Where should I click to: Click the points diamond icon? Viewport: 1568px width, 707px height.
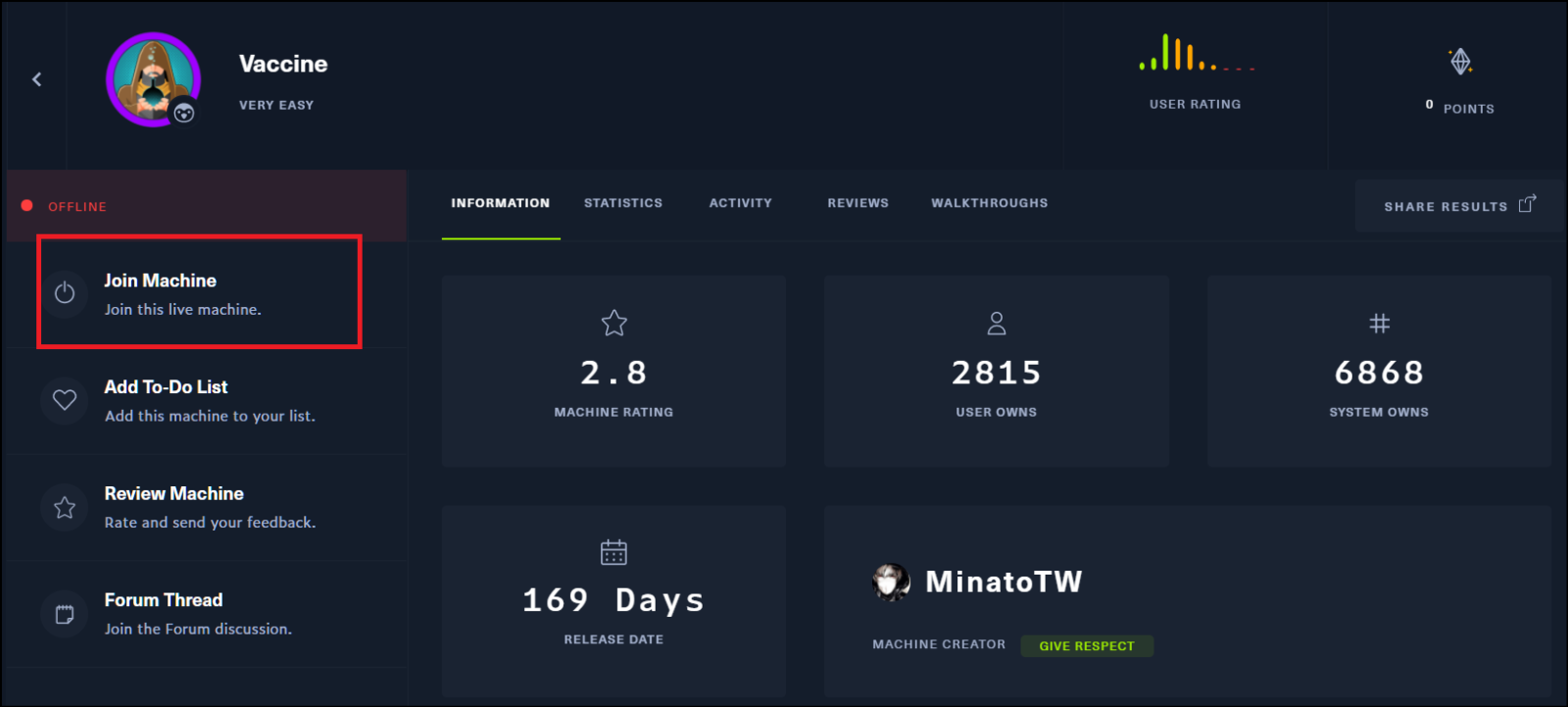click(x=1460, y=62)
